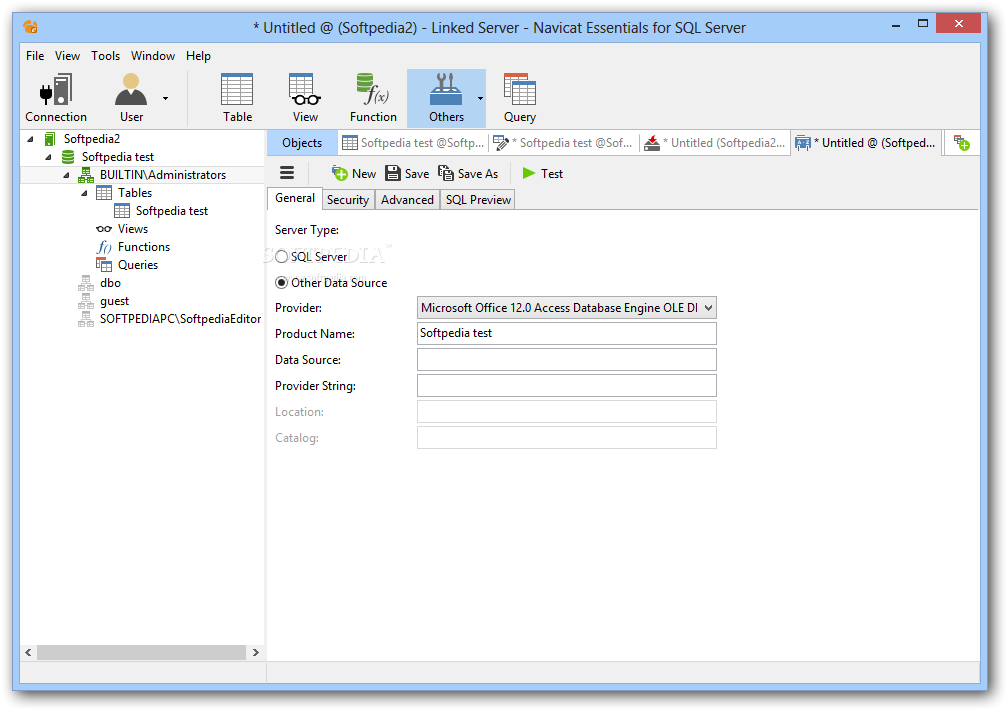Collapse the Softpedia2 server node
Viewport: 1008px width, 711px height.
[x=30, y=139]
